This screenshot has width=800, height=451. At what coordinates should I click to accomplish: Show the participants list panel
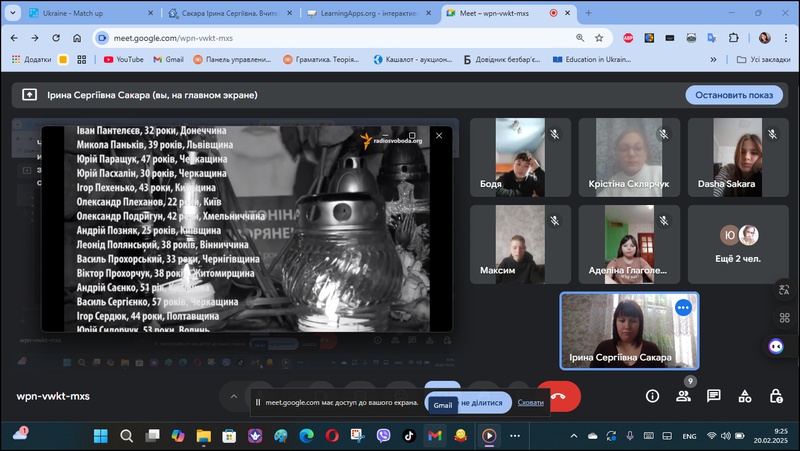click(x=683, y=396)
